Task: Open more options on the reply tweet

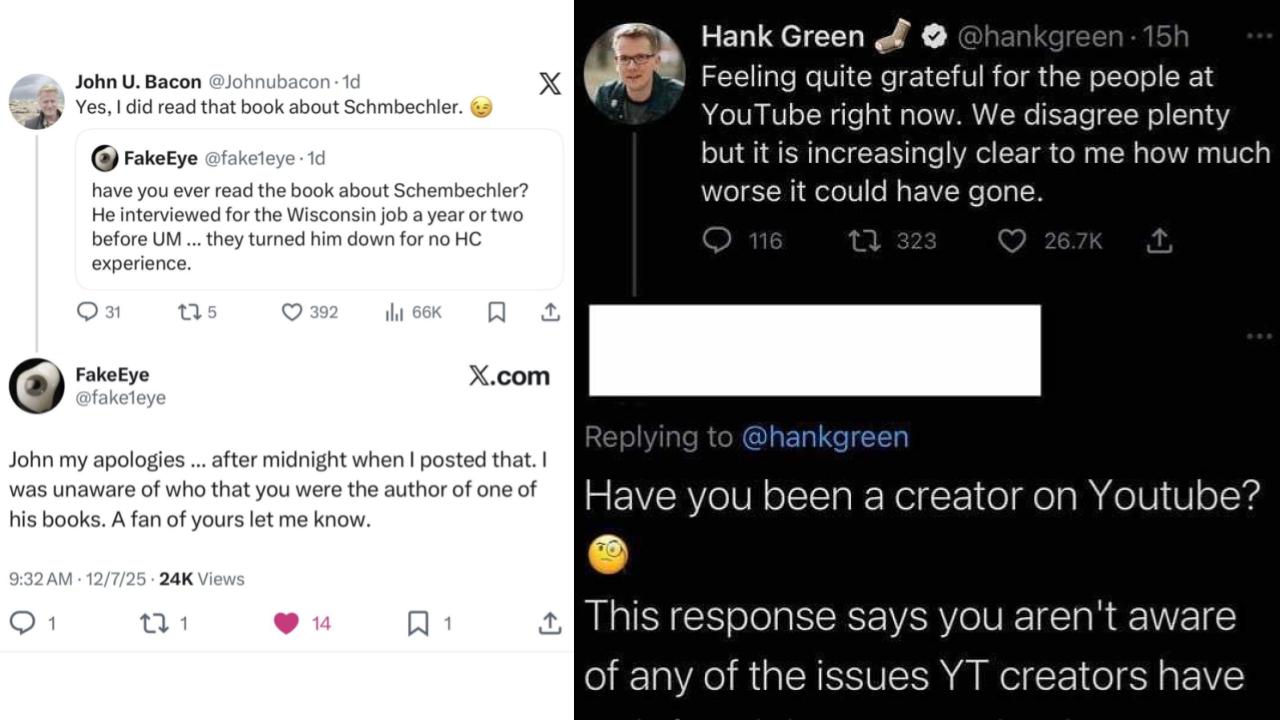Action: pos(1259,336)
